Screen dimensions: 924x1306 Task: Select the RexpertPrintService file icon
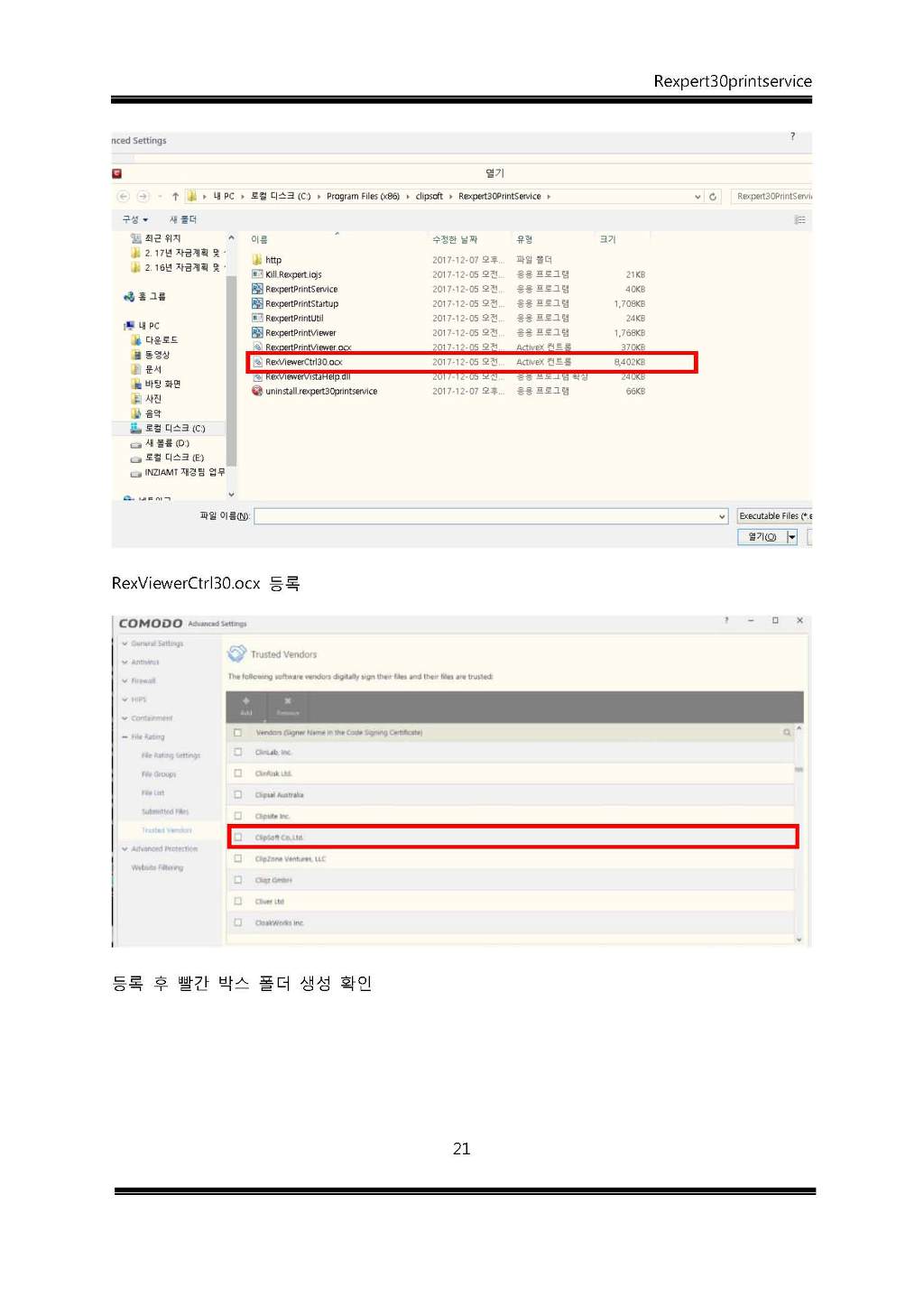coord(257,289)
